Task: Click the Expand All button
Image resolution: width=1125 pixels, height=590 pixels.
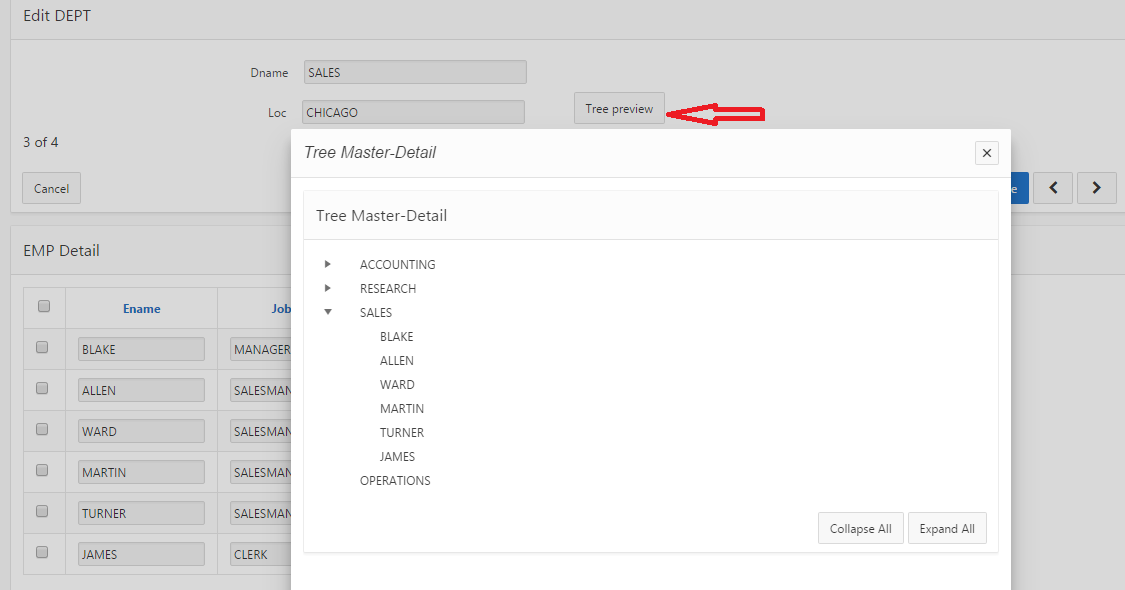Action: tap(947, 528)
